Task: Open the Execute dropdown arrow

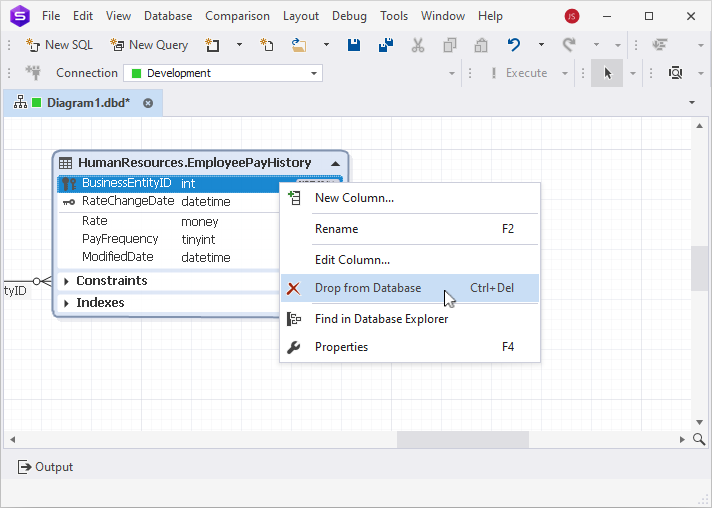Action: point(564,73)
